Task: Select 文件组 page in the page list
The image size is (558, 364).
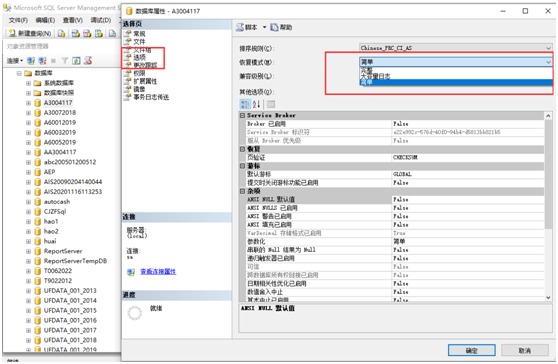Action: (x=142, y=50)
